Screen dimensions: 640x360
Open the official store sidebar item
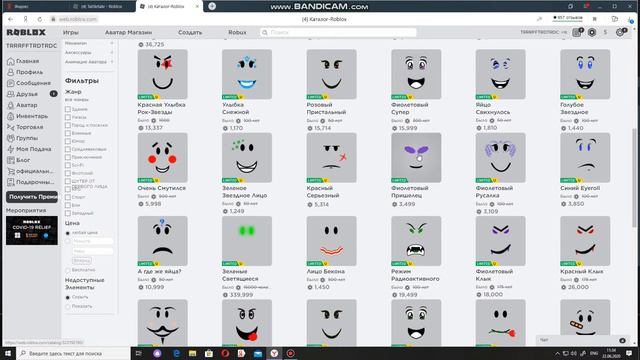30,171
